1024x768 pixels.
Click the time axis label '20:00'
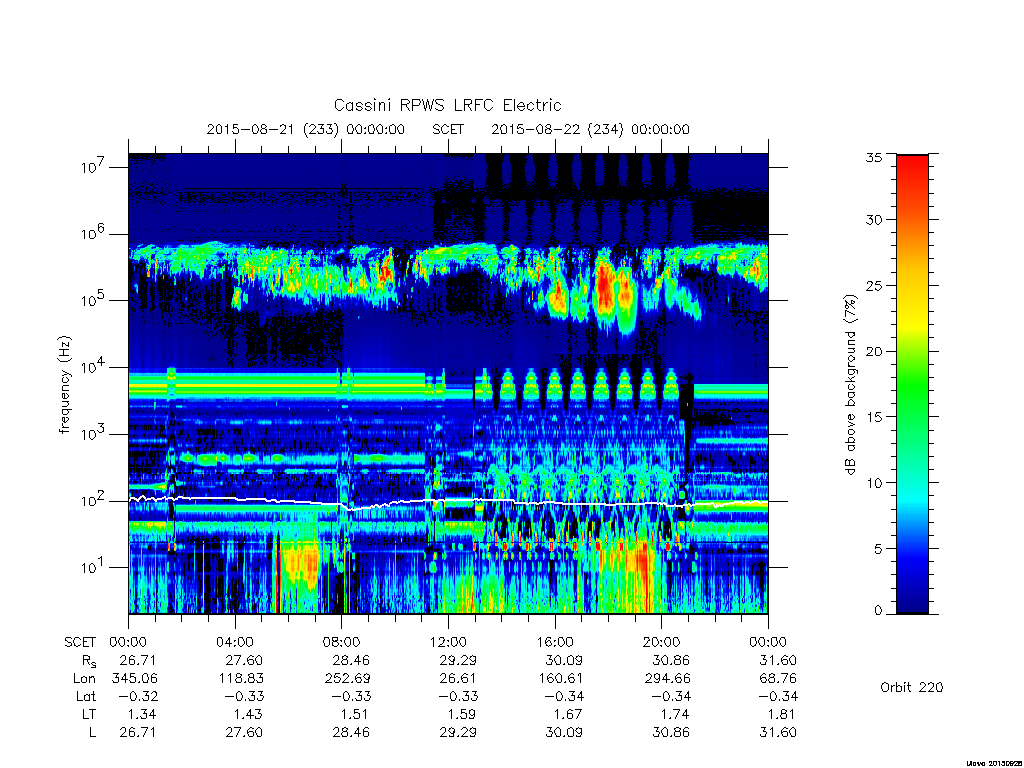661,642
